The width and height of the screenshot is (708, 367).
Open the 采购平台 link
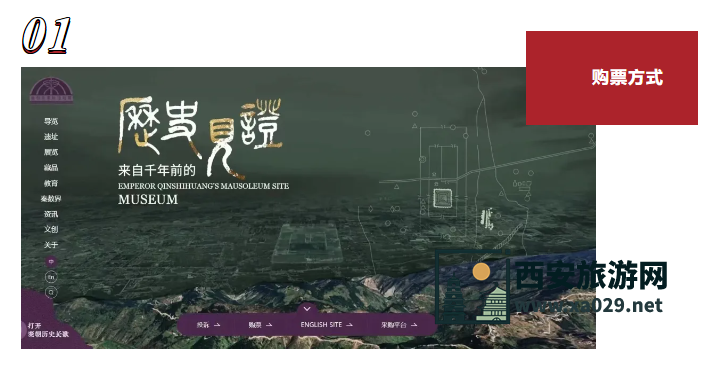coord(399,325)
